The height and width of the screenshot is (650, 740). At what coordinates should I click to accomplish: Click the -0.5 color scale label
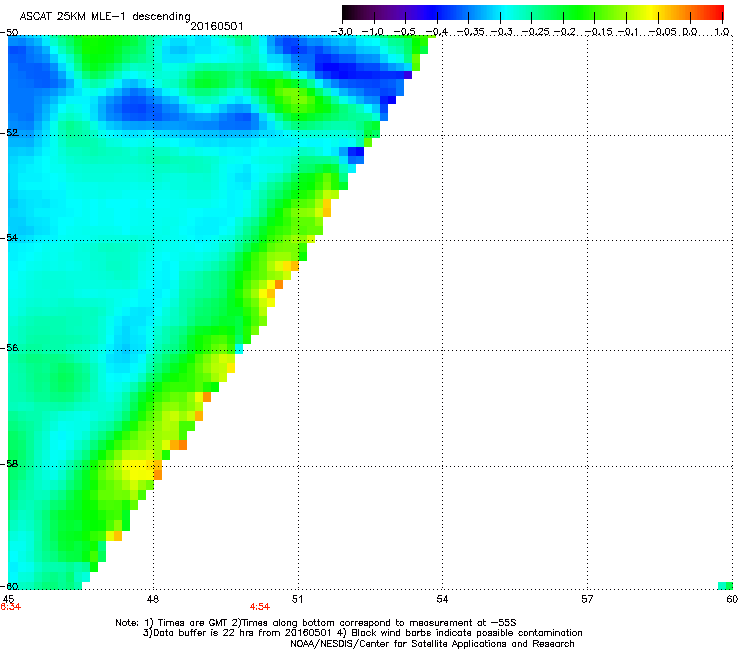(404, 32)
